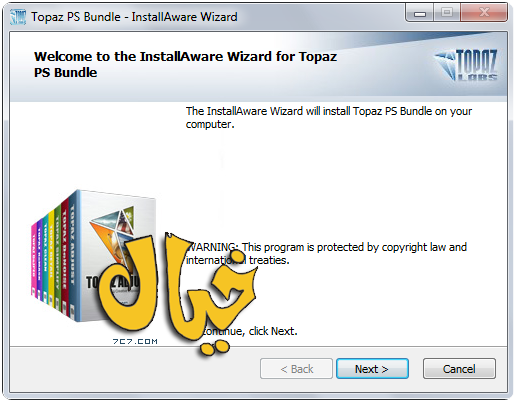Click the Topaz Labs logo in header
The width and height of the screenshot is (517, 402).
point(467,65)
